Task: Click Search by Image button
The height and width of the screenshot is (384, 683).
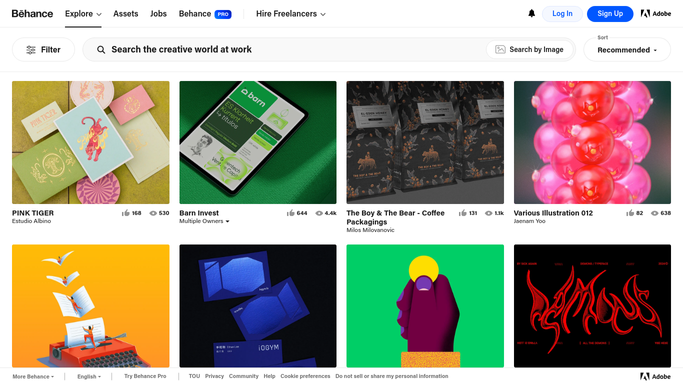Action: (x=529, y=50)
